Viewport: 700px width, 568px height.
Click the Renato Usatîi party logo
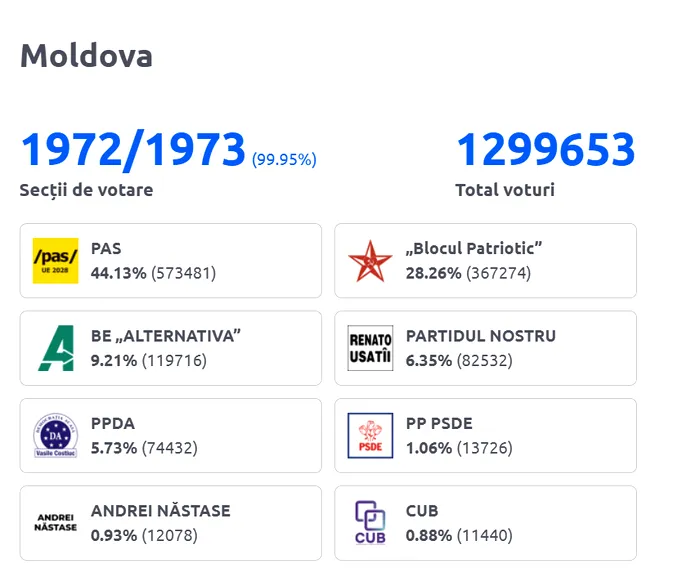[x=370, y=348]
